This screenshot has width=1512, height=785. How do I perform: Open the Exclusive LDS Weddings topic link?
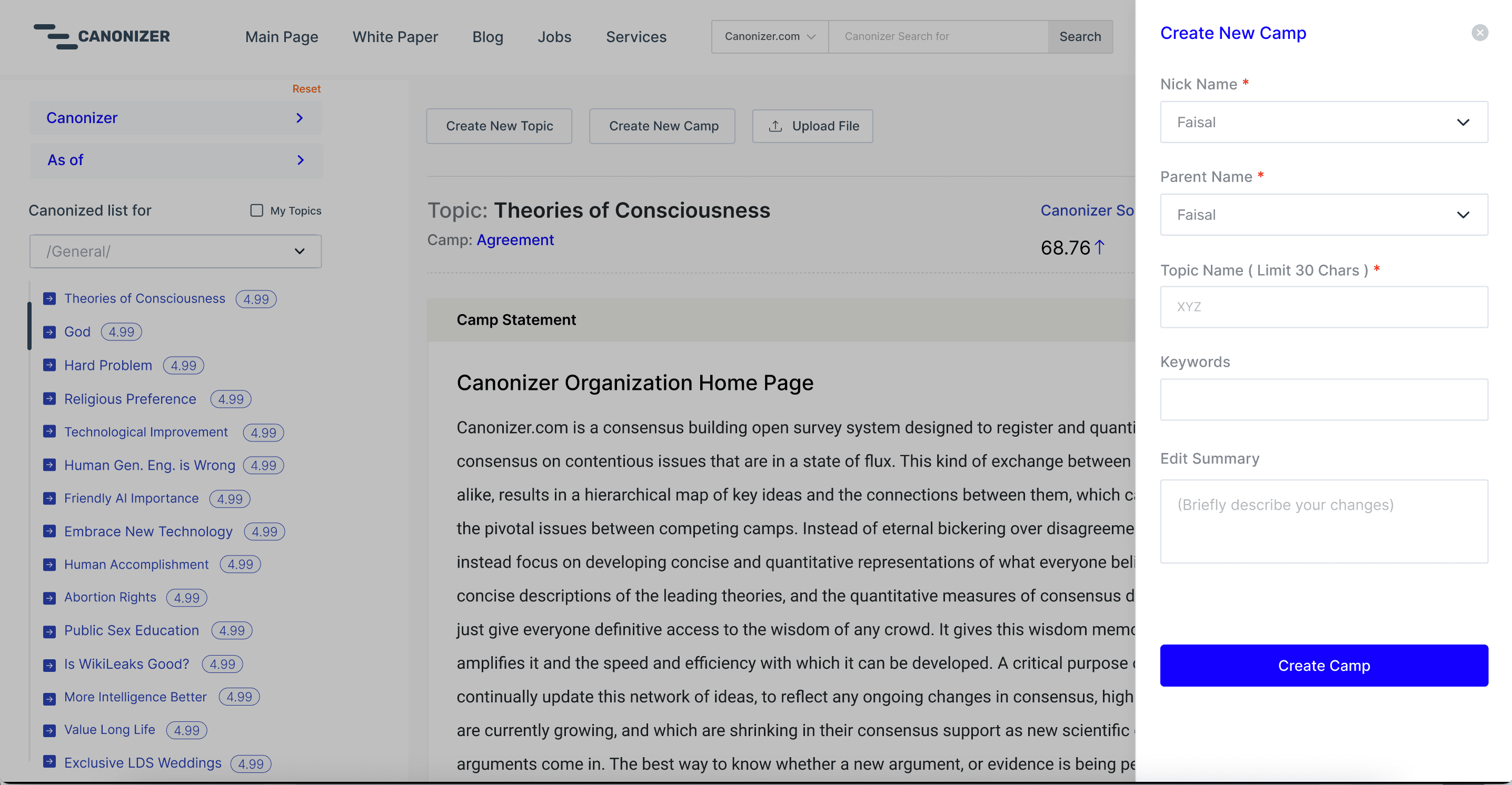coord(143,762)
